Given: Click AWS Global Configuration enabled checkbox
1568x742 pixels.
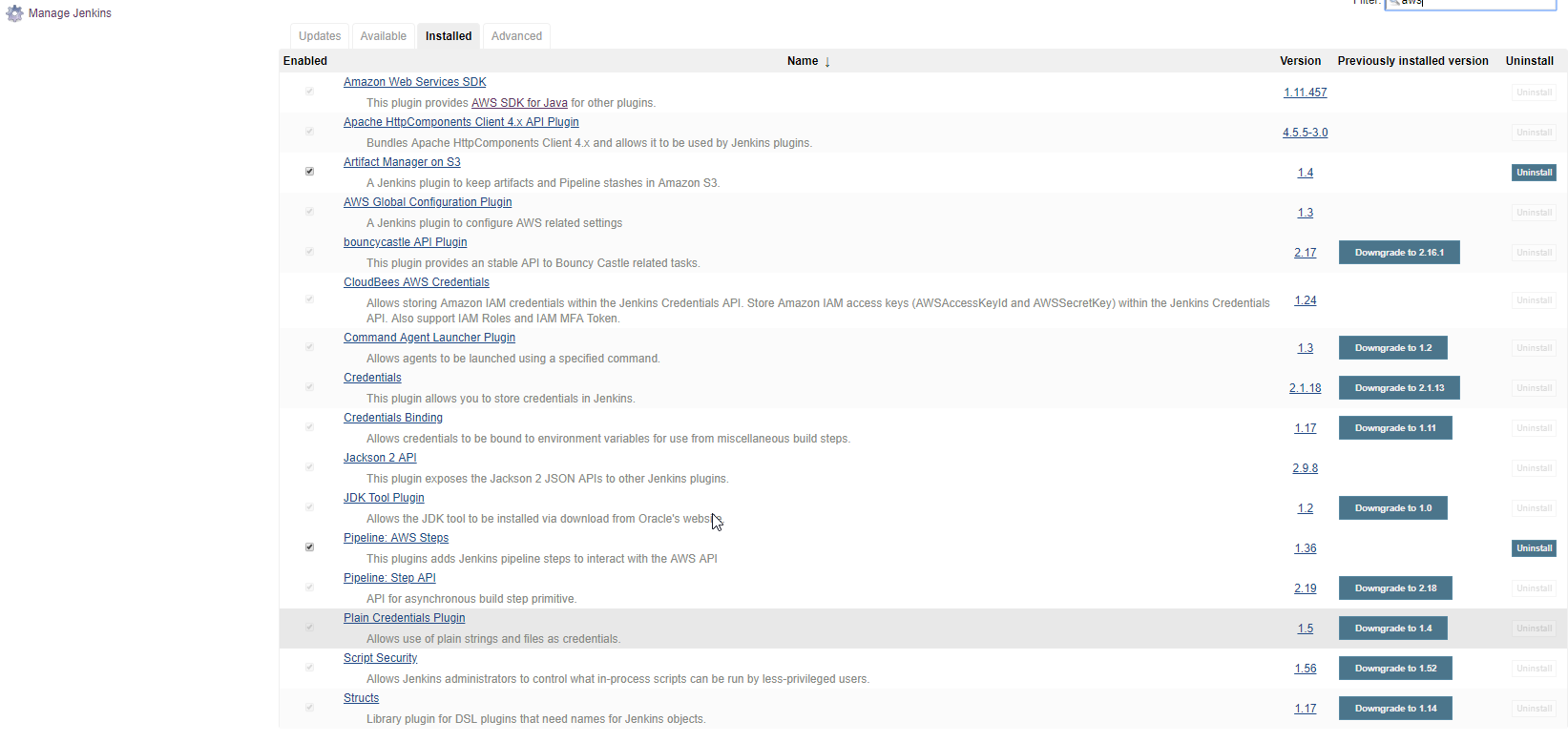Looking at the screenshot, I should click(x=309, y=212).
